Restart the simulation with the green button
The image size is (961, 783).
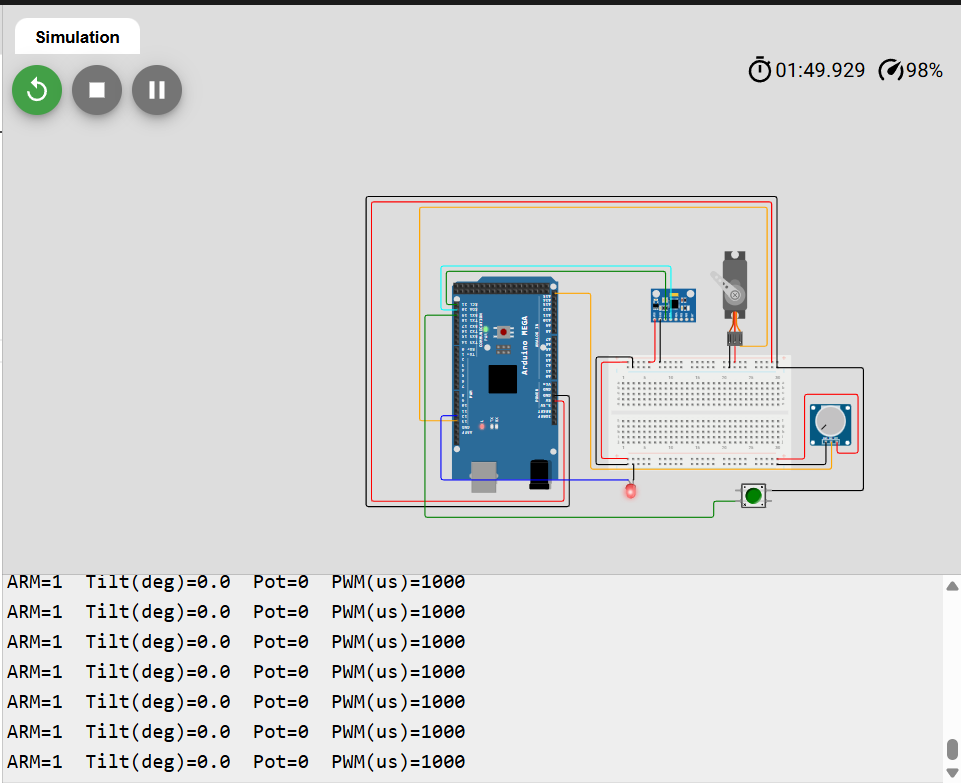[37, 91]
